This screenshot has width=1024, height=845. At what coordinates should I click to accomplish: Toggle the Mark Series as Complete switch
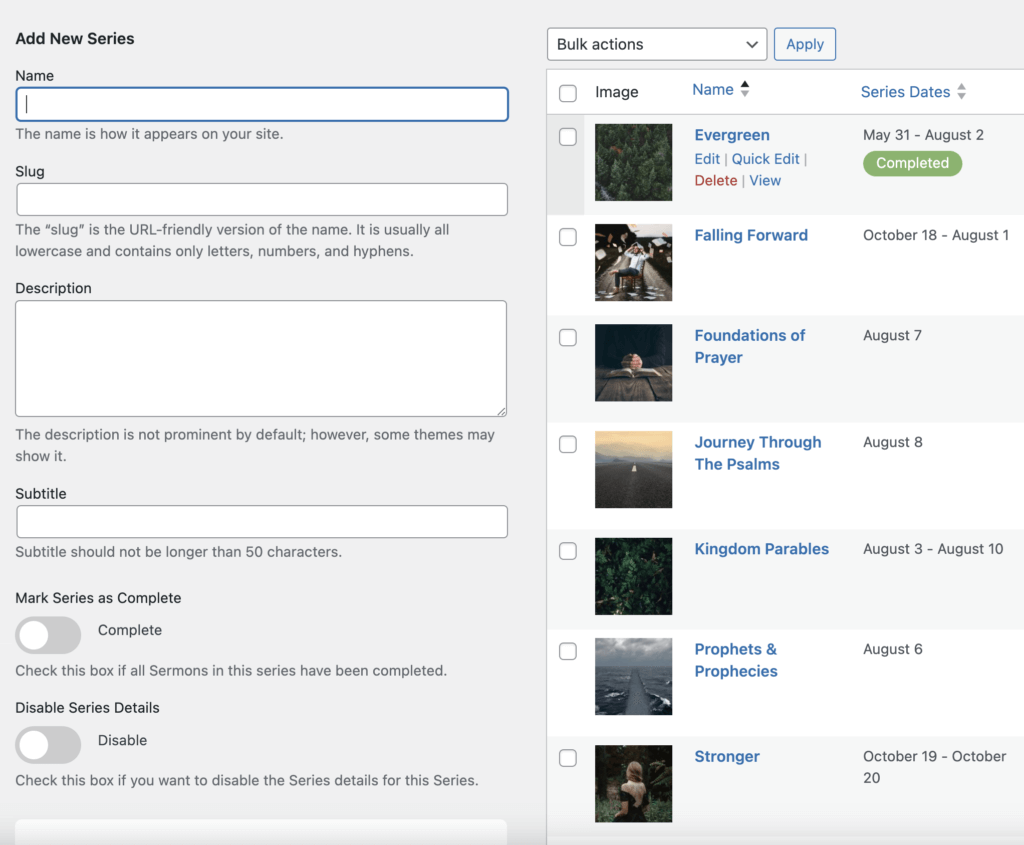48,635
